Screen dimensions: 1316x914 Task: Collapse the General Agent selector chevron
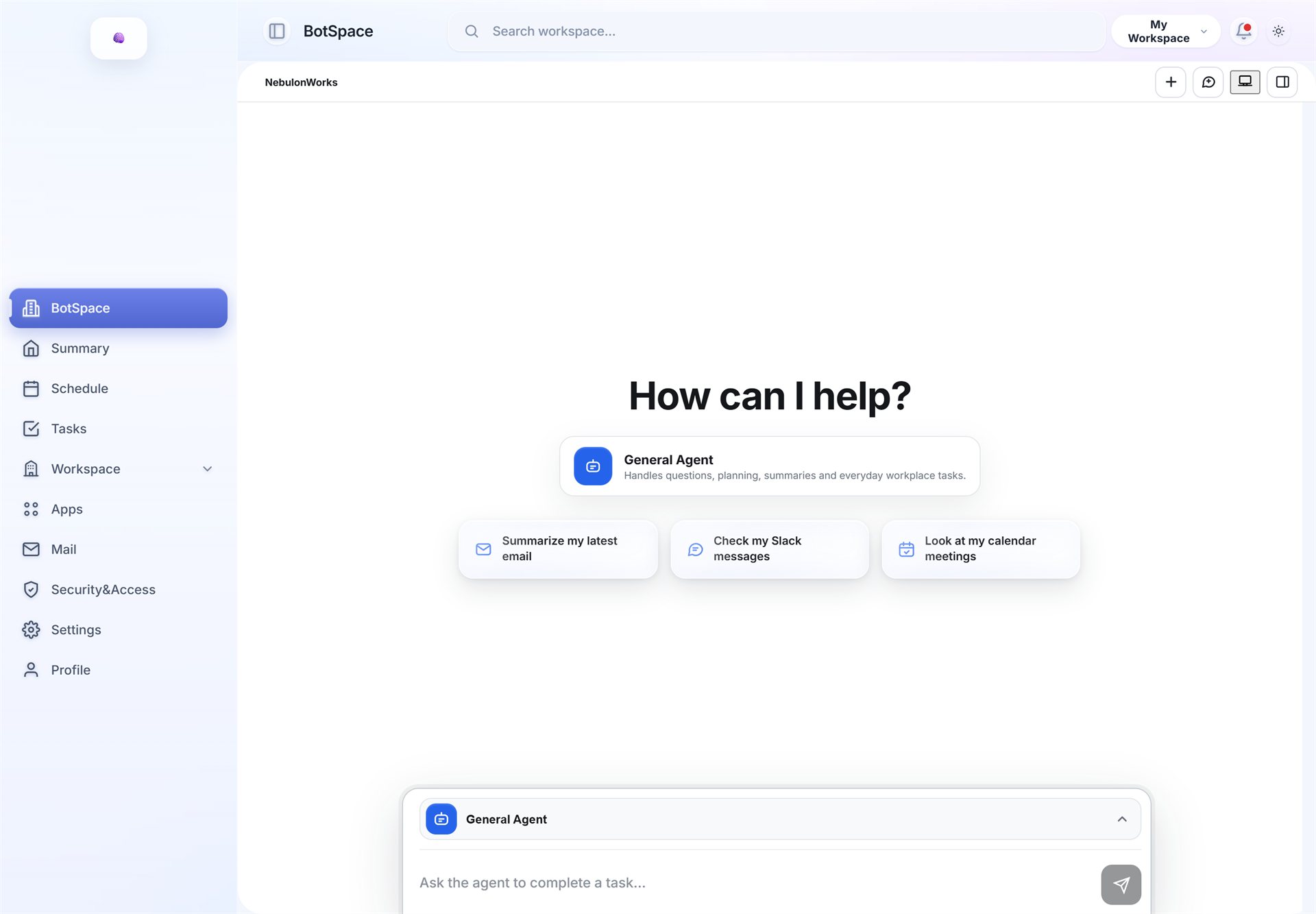pos(1122,819)
